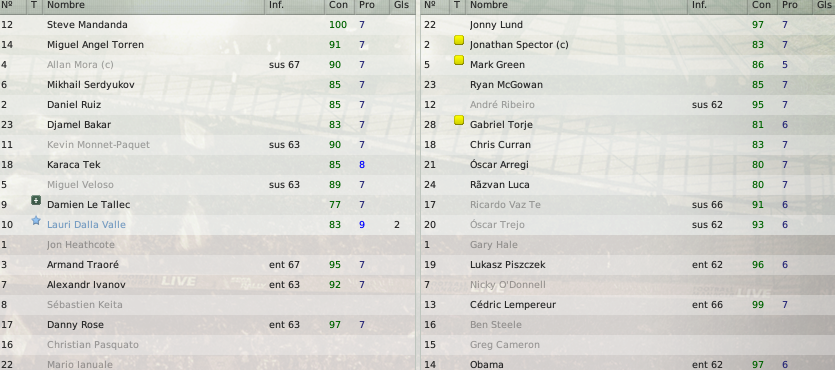This screenshot has height=370, width=835.
Task: Sort right team by Con column header
Action: tap(762, 5)
